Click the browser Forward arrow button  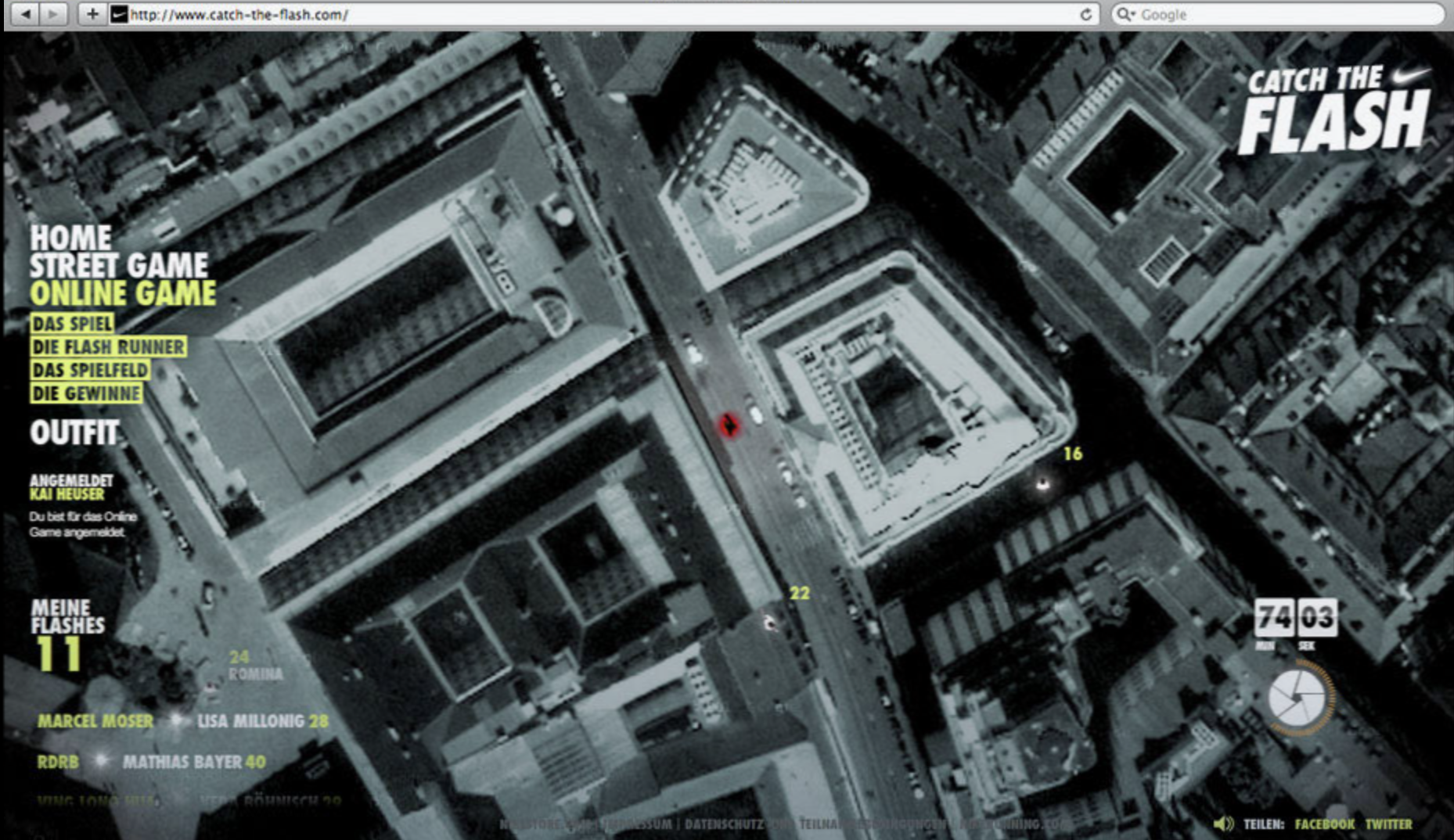pyautogui.click(x=52, y=14)
